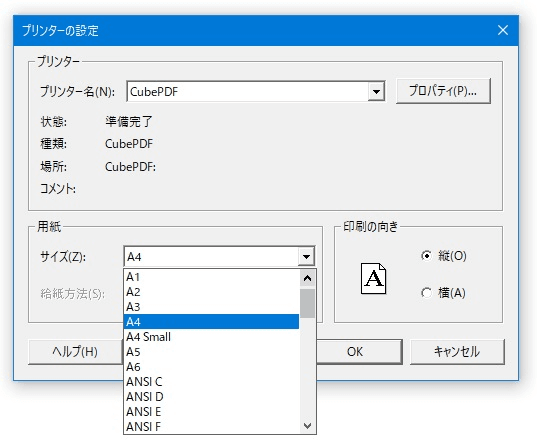Open the printer name dropdown arrow
The height and width of the screenshot is (446, 537).
click(376, 91)
